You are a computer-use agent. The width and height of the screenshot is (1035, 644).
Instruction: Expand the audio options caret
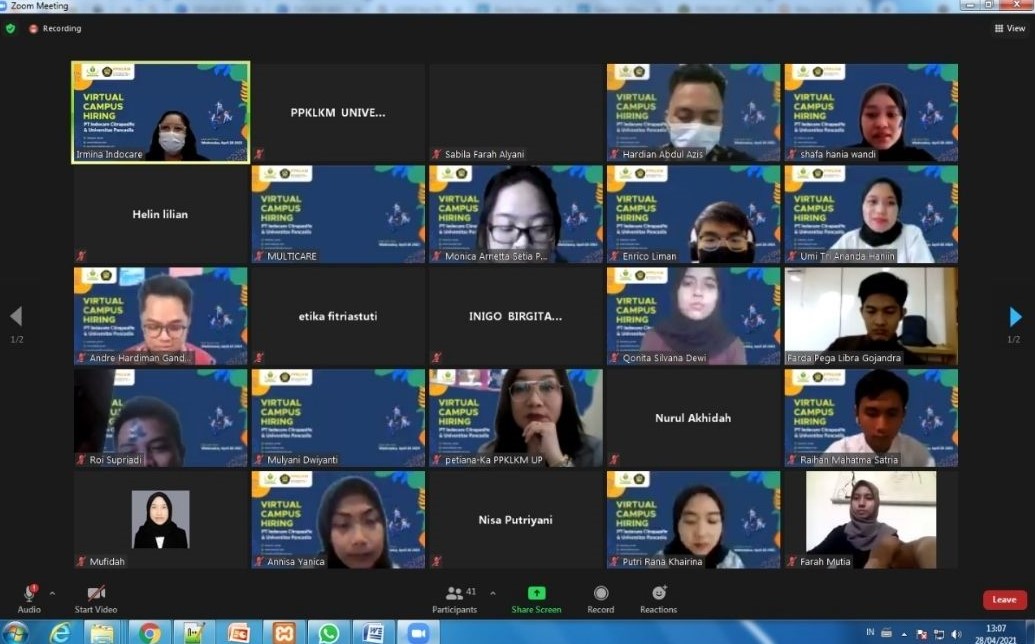52,593
